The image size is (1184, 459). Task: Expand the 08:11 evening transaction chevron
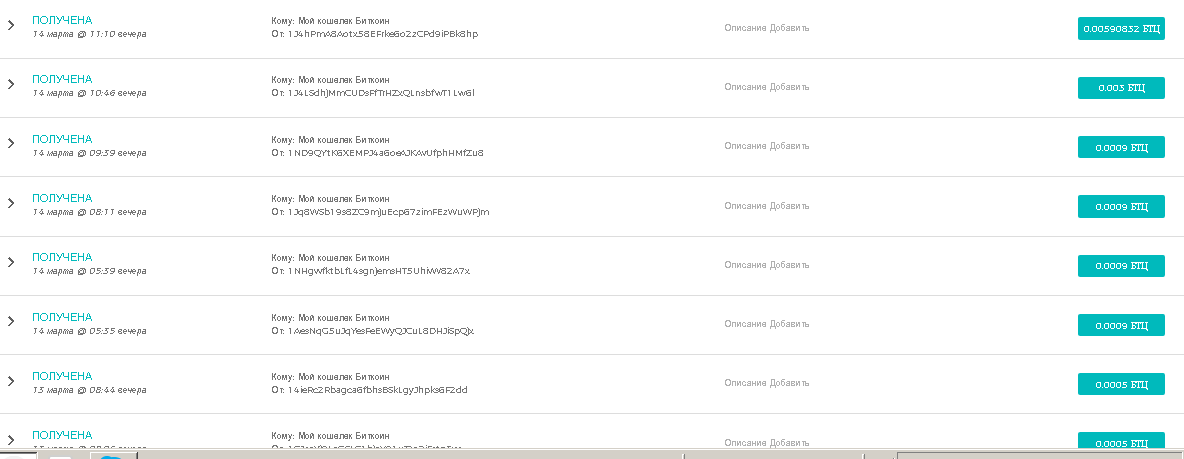pos(11,203)
